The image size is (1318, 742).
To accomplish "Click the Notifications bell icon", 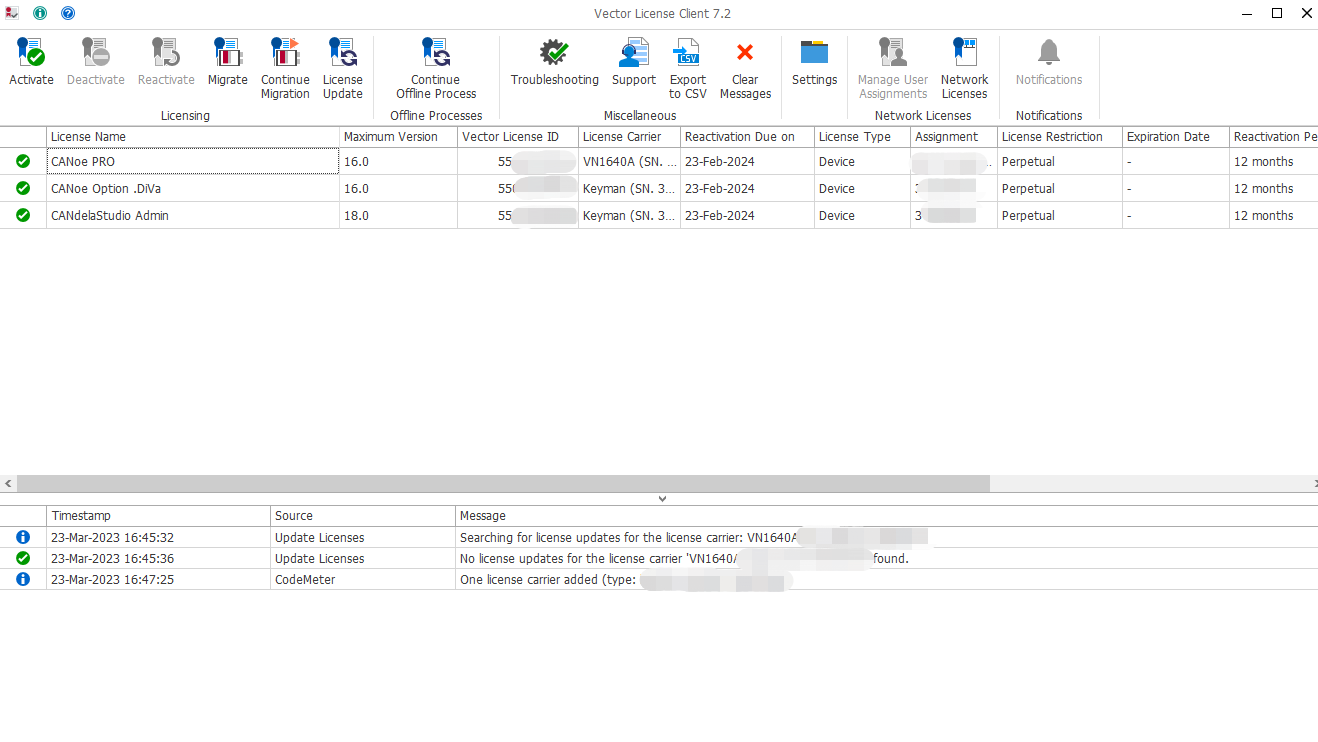I will (1049, 53).
